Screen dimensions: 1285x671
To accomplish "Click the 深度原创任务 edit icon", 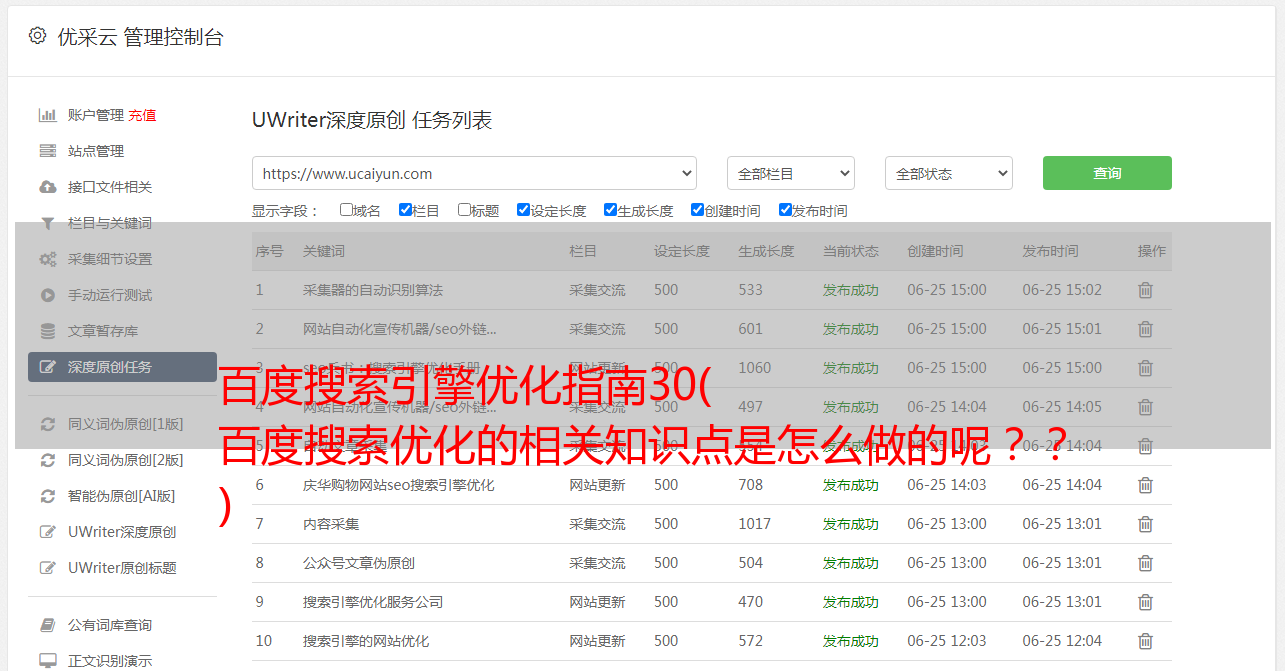I will 47,367.
